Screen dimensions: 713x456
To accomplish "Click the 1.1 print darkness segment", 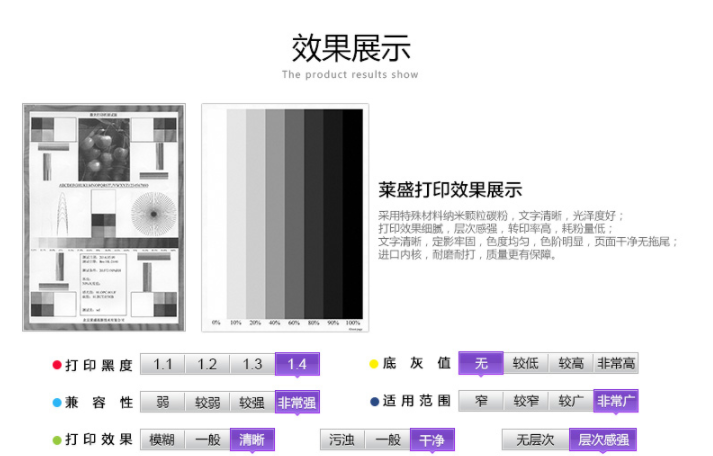I will point(163,364).
